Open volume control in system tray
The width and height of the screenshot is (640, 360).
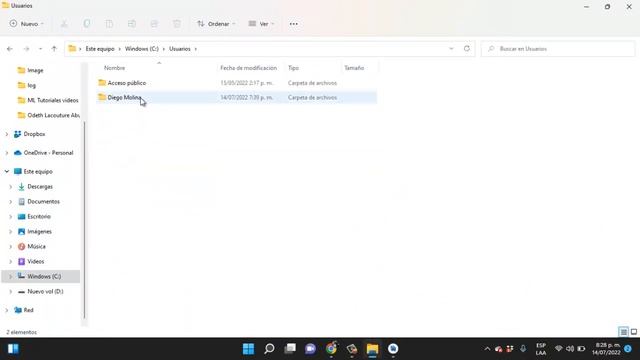click(570, 349)
